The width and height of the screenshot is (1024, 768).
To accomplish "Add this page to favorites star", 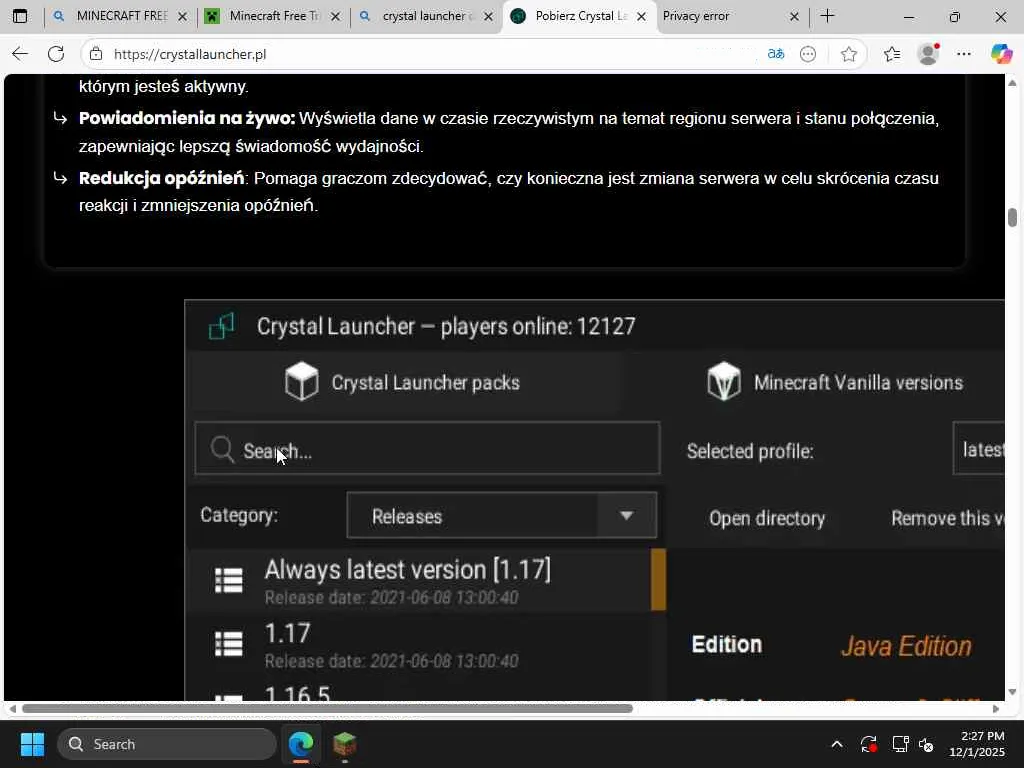I will coord(849,54).
